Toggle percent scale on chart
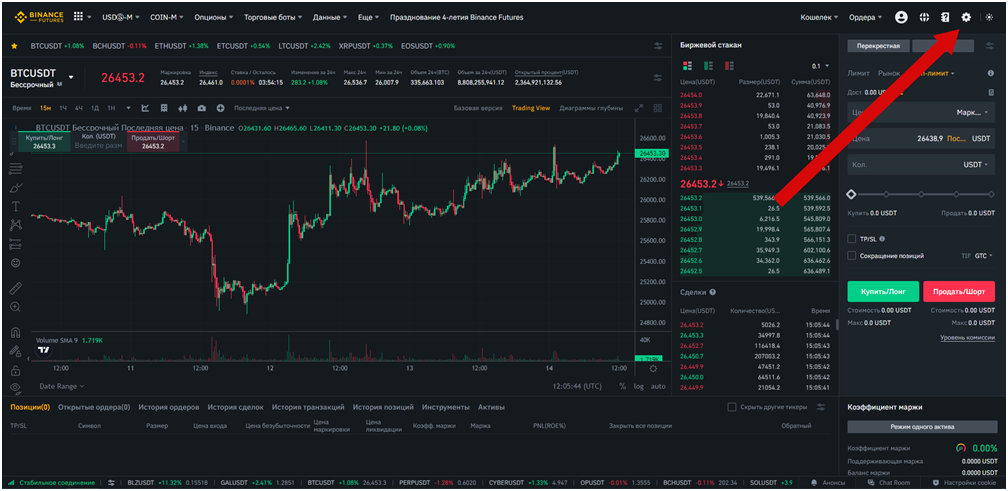 [x=622, y=386]
